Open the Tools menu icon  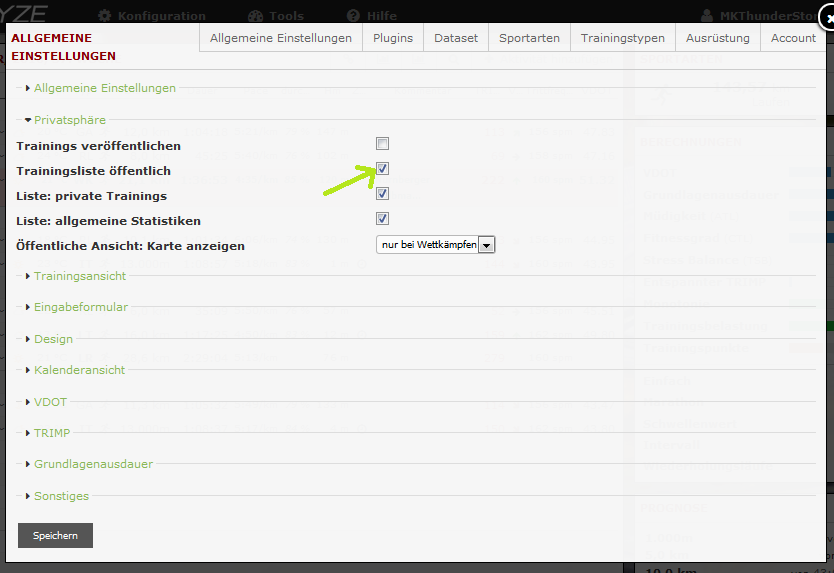[x=255, y=16]
